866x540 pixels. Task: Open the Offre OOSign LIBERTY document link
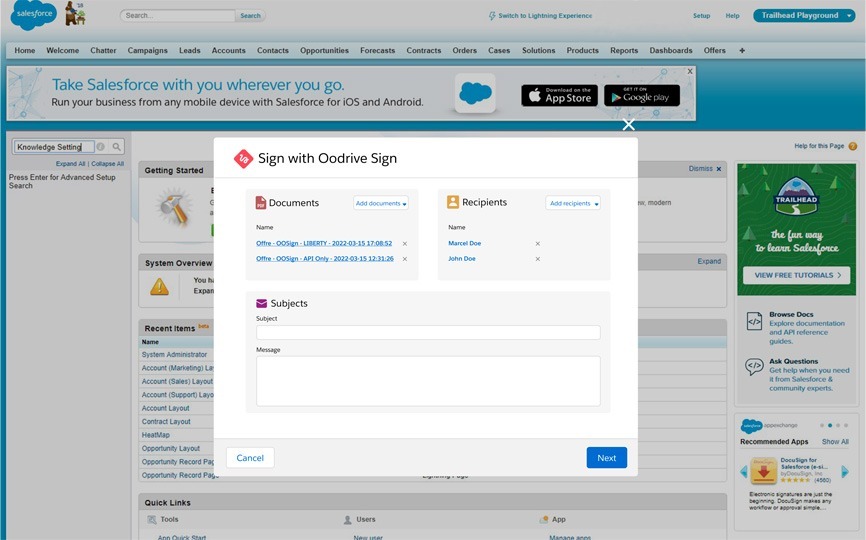pyautogui.click(x=324, y=243)
